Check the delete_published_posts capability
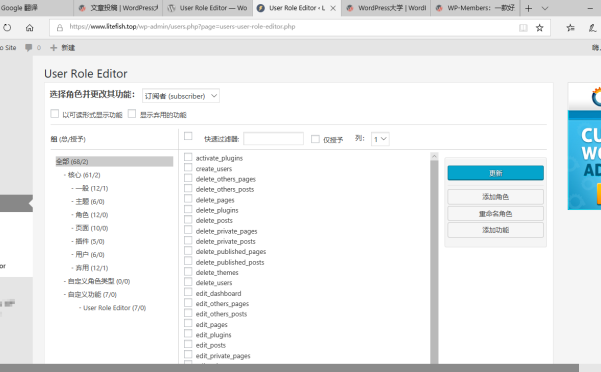 click(x=188, y=261)
